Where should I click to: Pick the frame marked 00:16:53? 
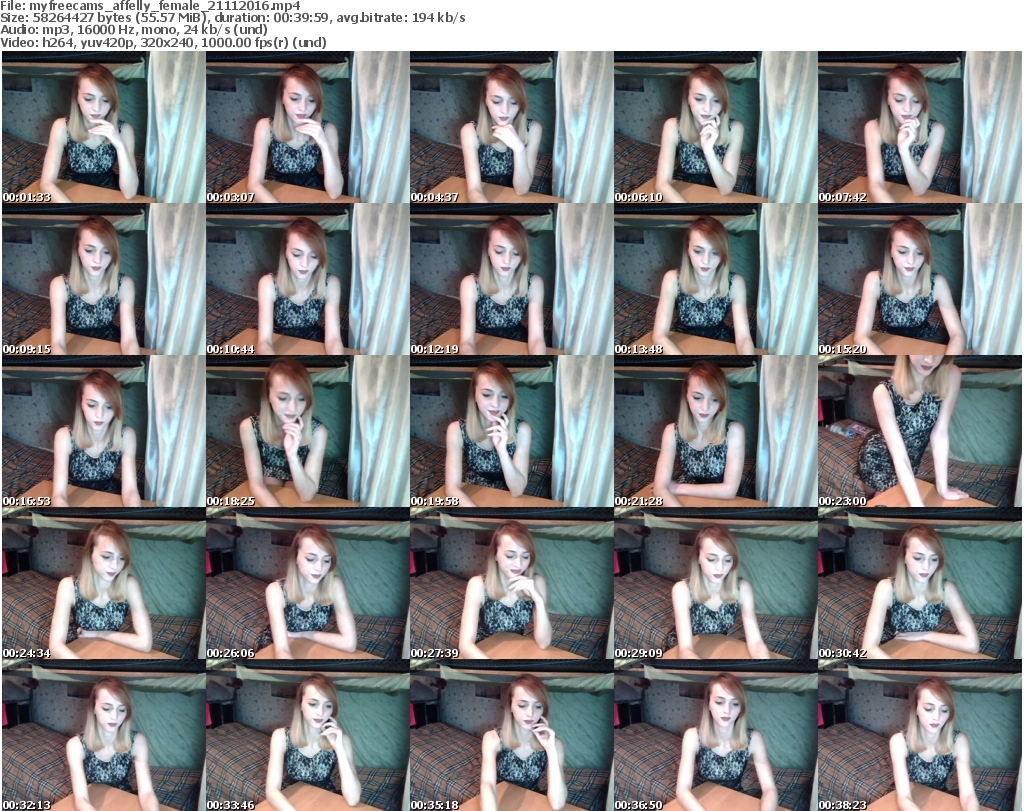[x=104, y=432]
